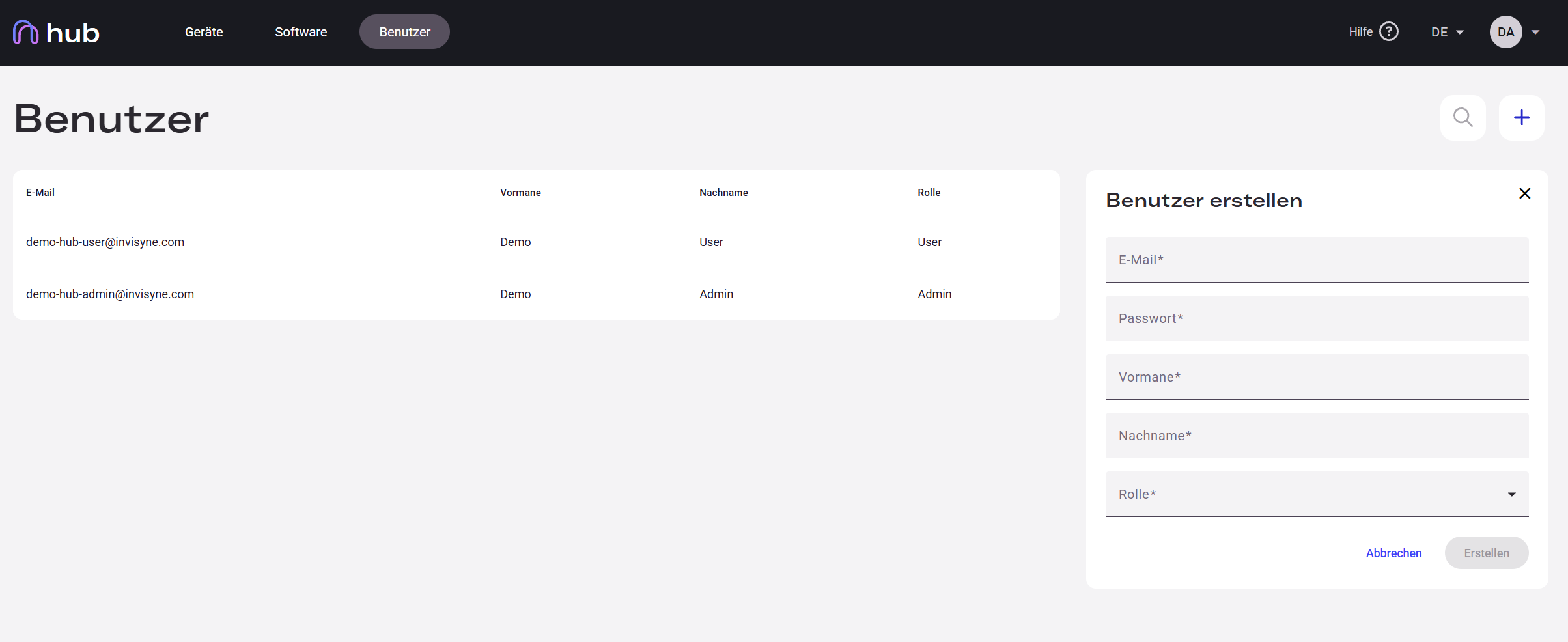Sort by Nachname column header
The image size is (1568, 642).
pyautogui.click(x=723, y=193)
